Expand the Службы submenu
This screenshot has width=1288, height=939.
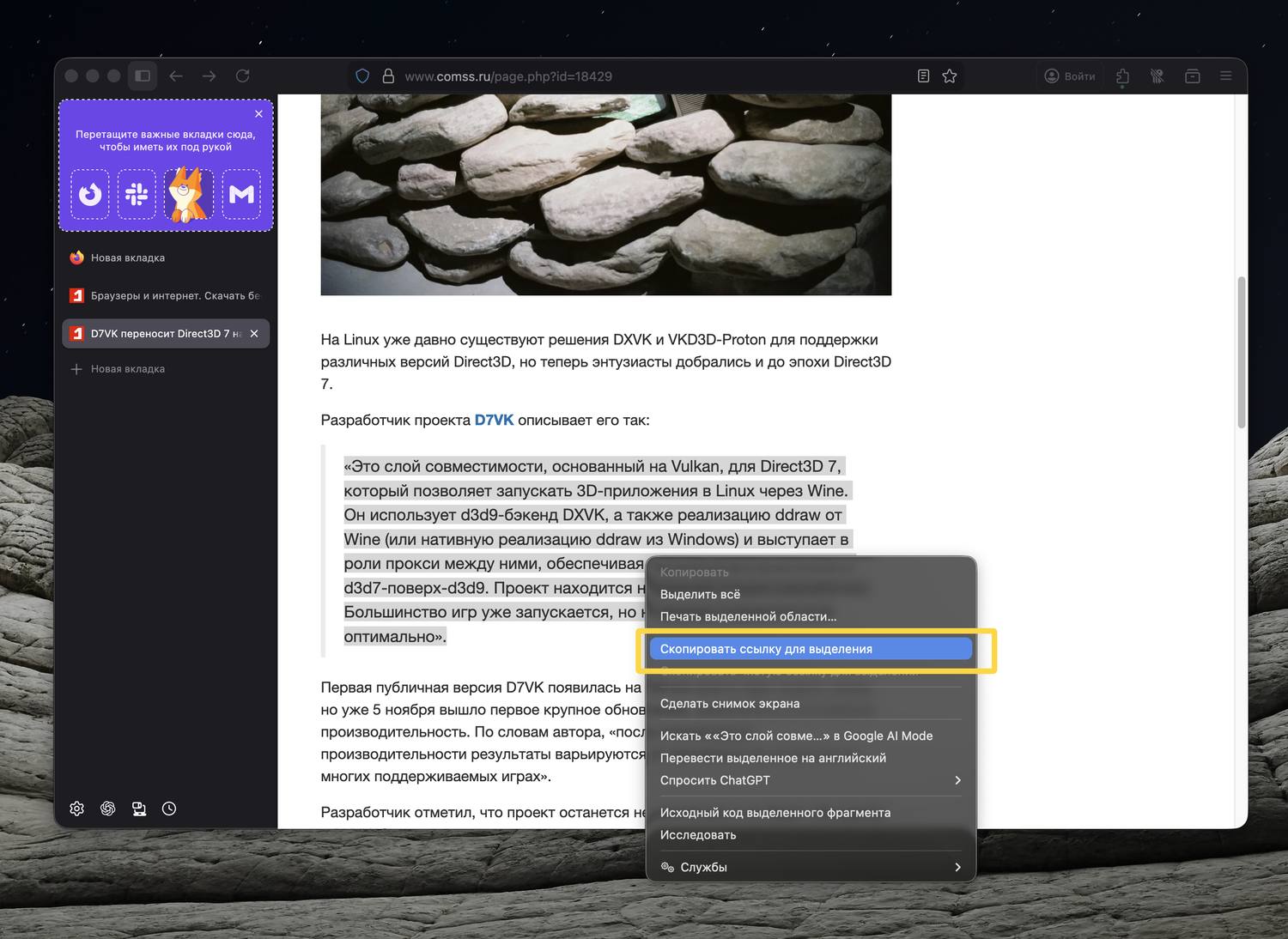(x=811, y=867)
